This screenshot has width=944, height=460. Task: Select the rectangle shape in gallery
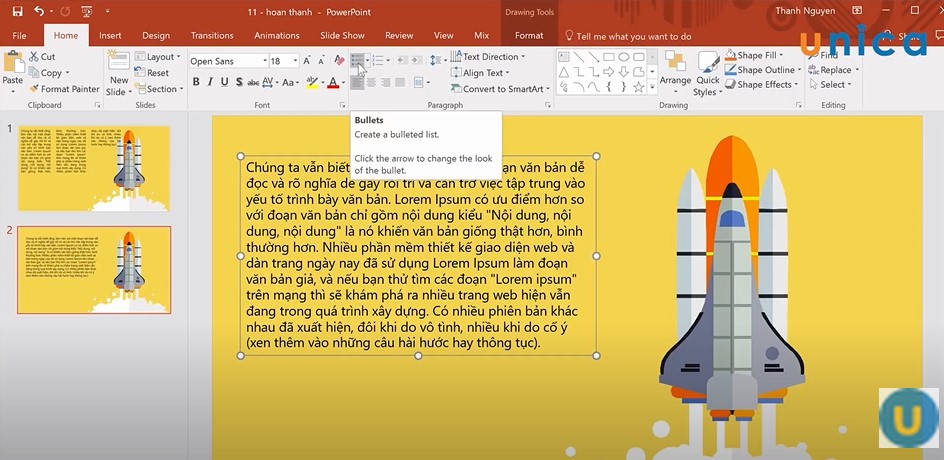coord(609,57)
